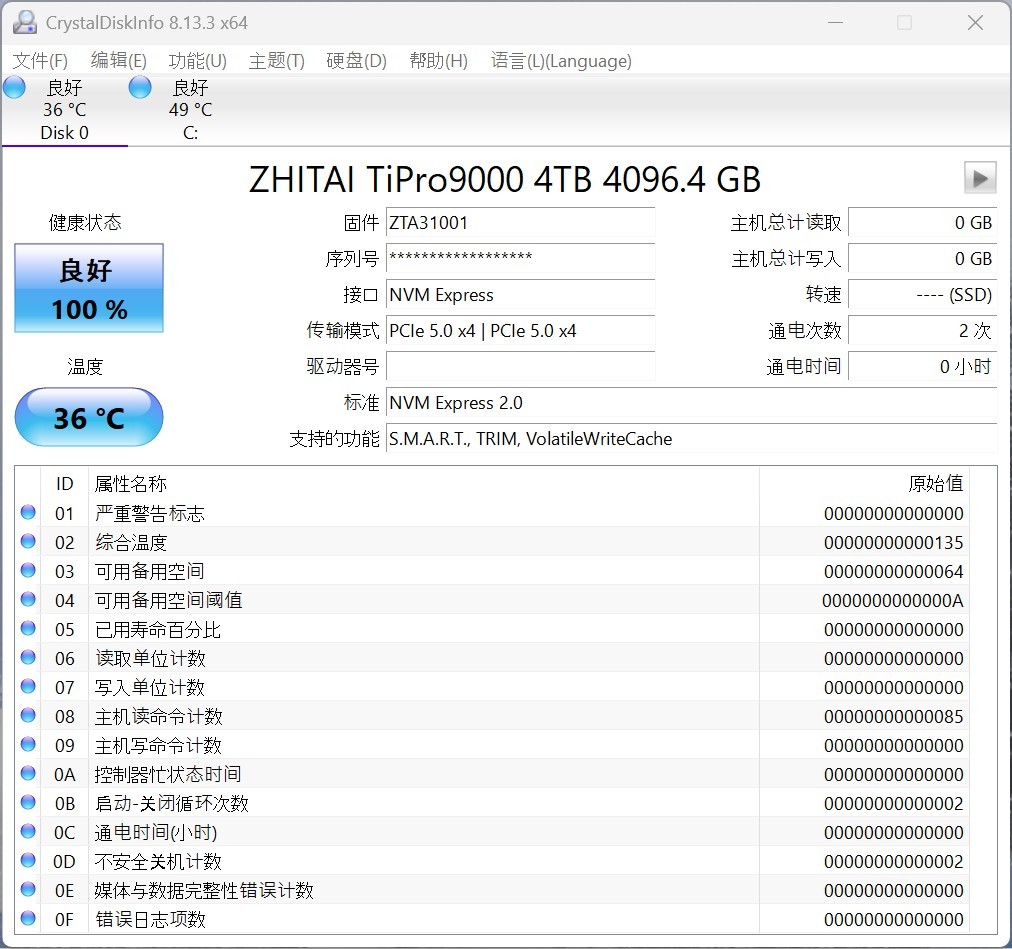Click the 36 °C temperature button
The width and height of the screenshot is (1012, 949).
click(x=89, y=417)
